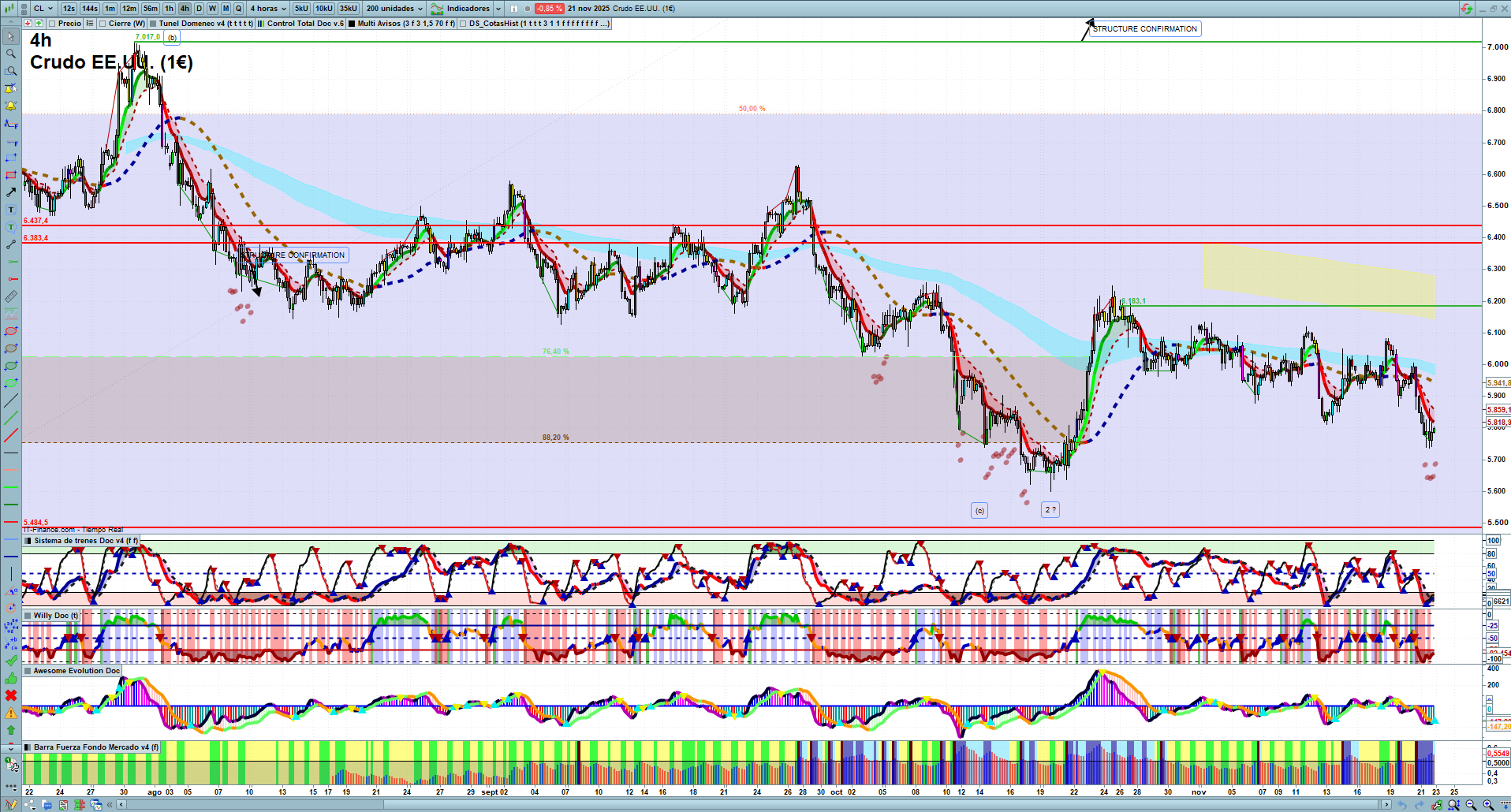Select the yellow warning triangle icon
The width and height of the screenshot is (1511, 812).
click(11, 713)
